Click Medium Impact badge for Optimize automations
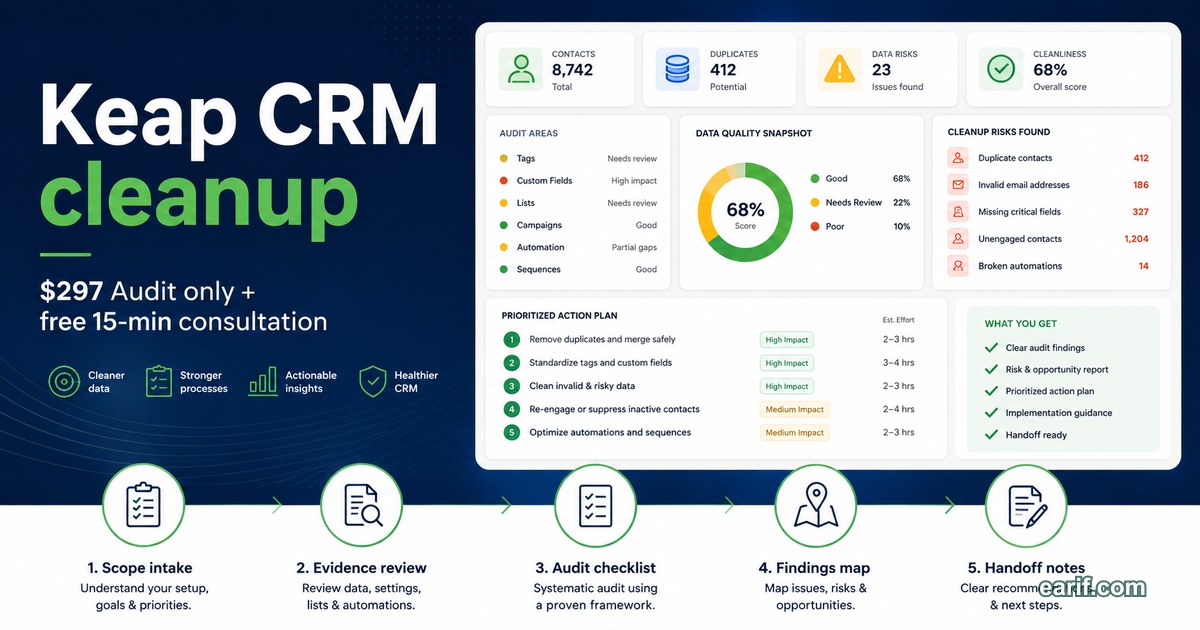 coord(794,432)
